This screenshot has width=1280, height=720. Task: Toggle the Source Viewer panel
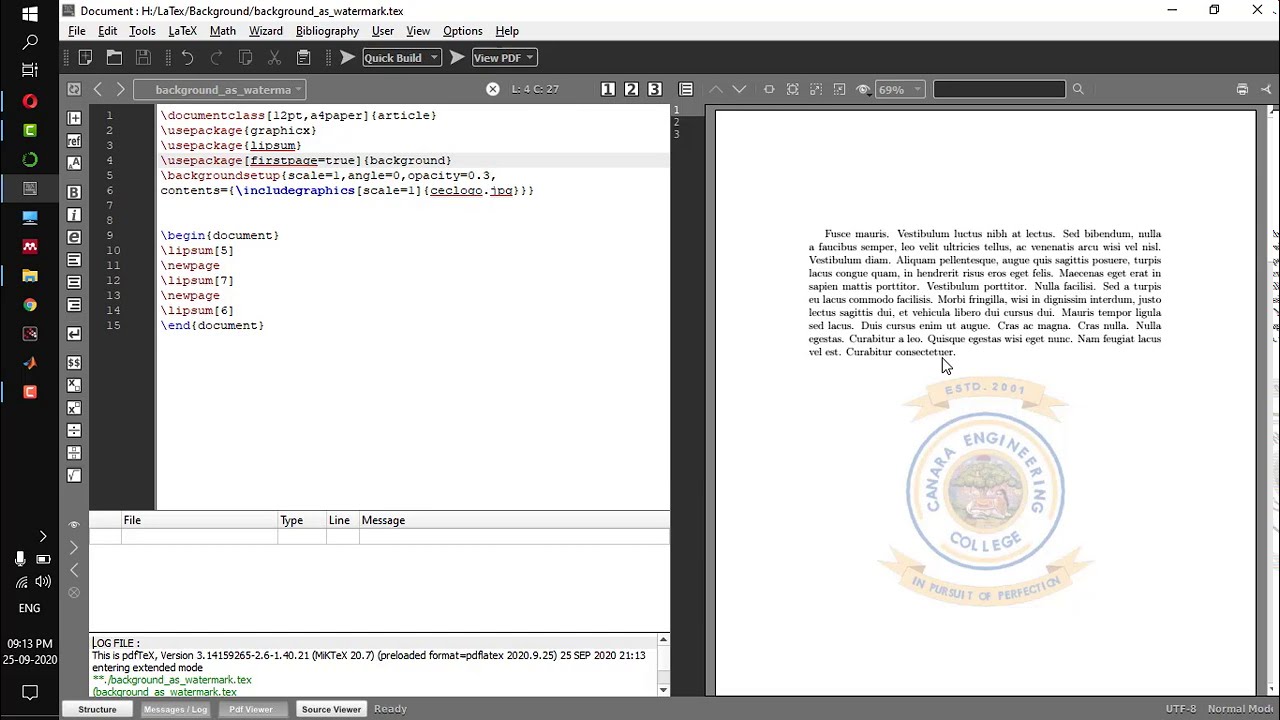(331, 709)
